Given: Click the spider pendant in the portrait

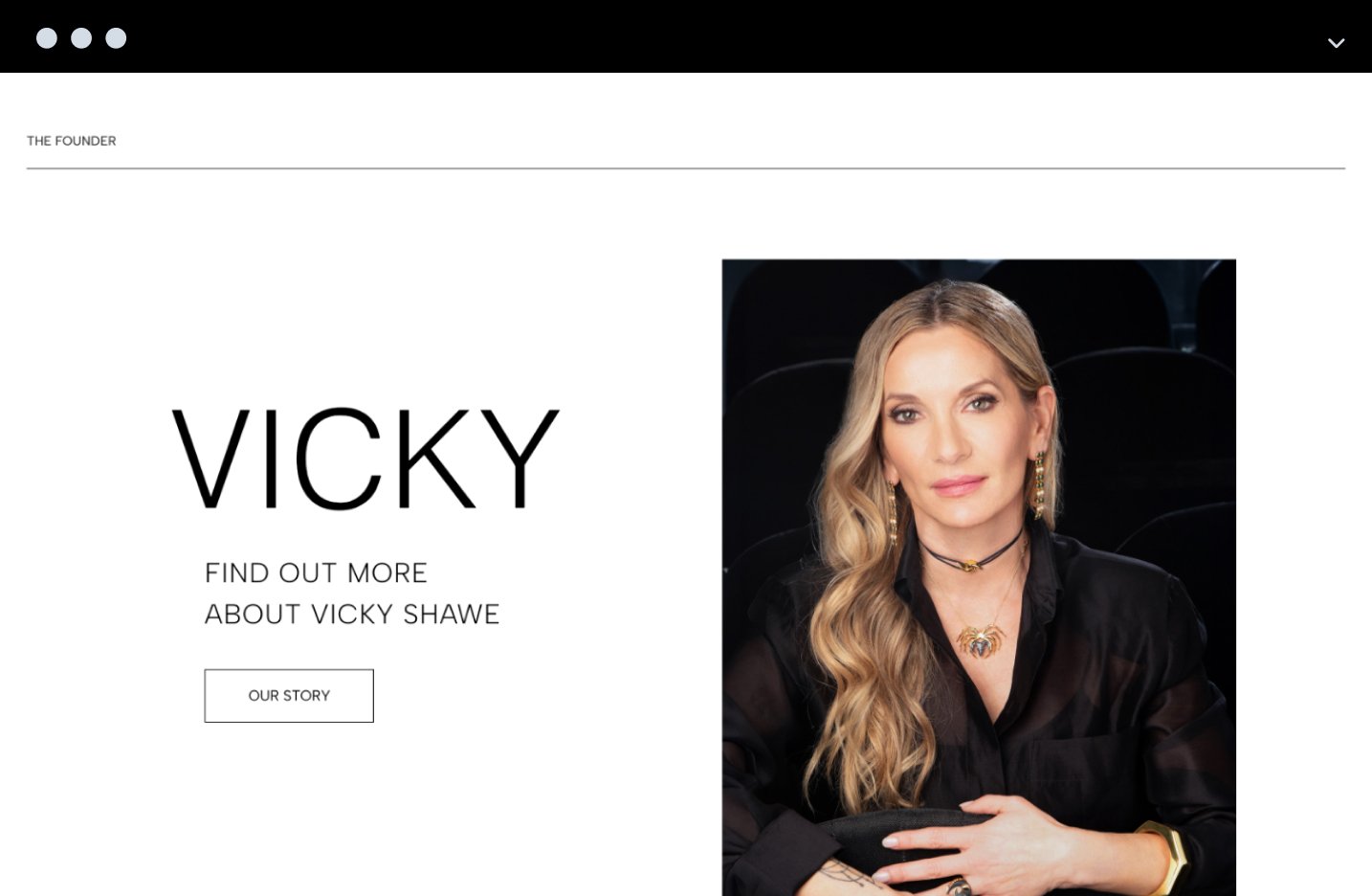Looking at the screenshot, I should coord(981,638).
